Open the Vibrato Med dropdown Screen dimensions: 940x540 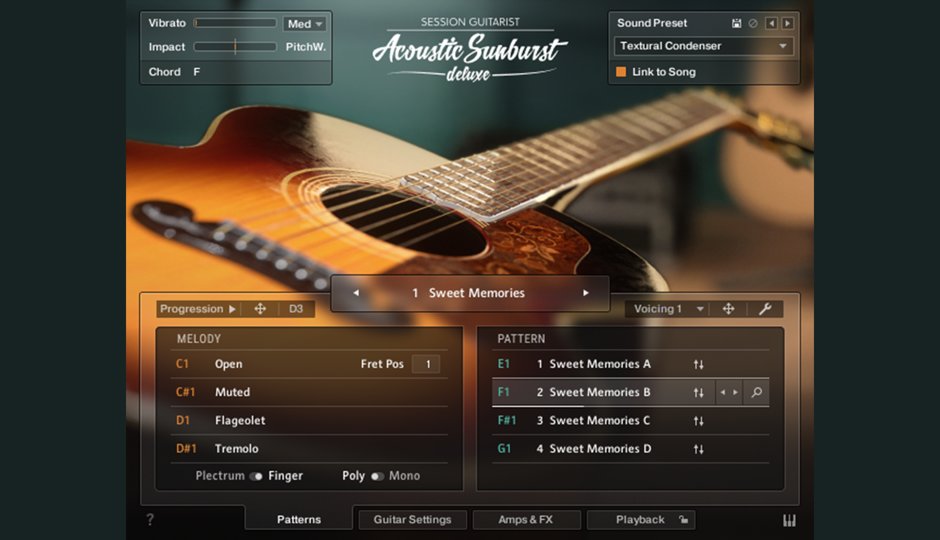305,24
